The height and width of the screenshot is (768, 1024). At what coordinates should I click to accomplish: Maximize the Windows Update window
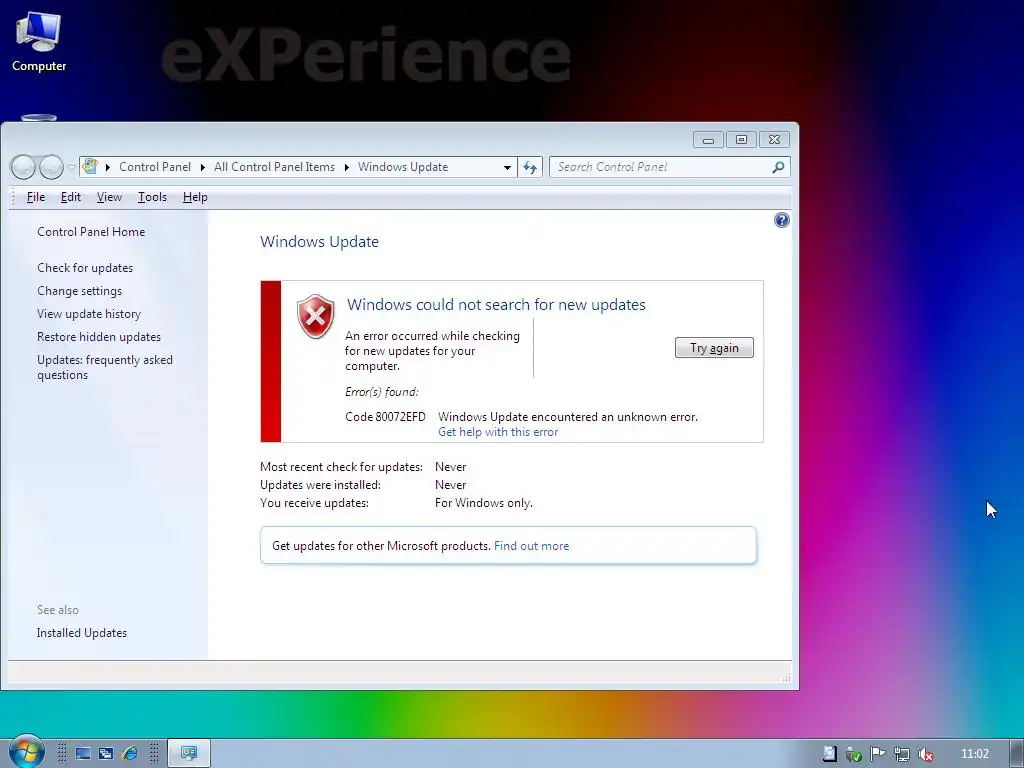[x=741, y=140]
